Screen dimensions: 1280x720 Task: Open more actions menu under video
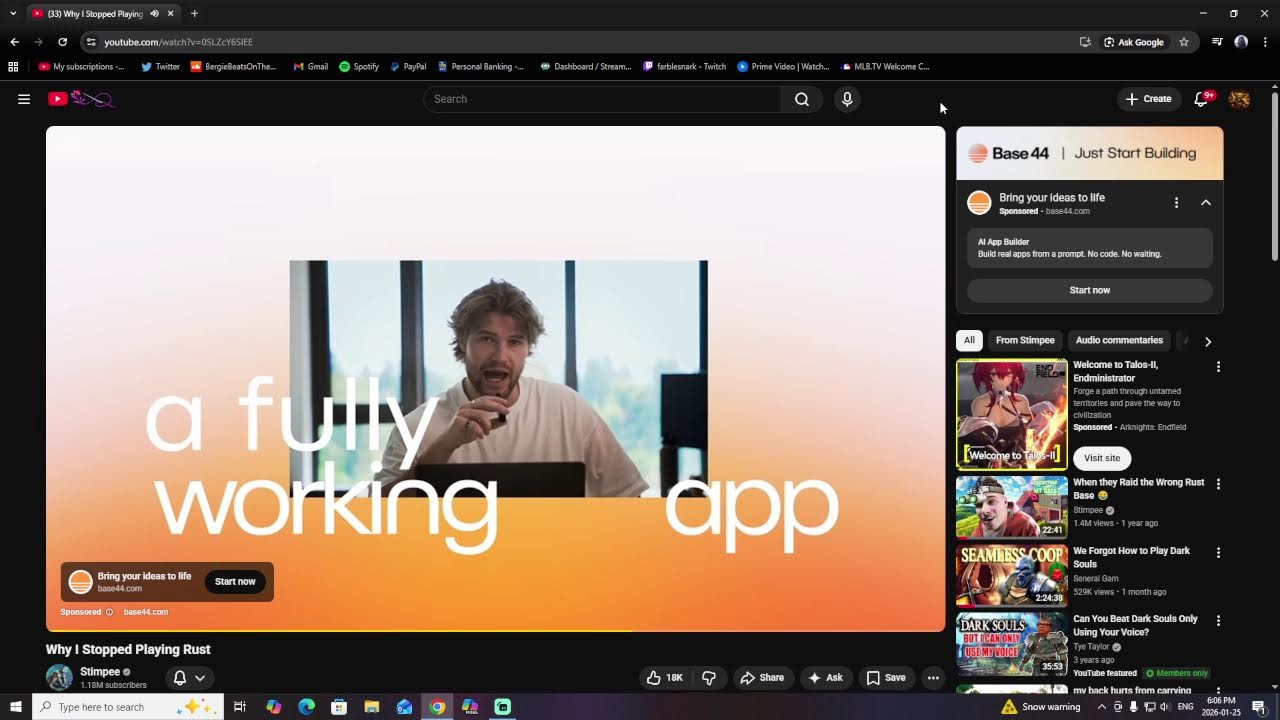(933, 678)
